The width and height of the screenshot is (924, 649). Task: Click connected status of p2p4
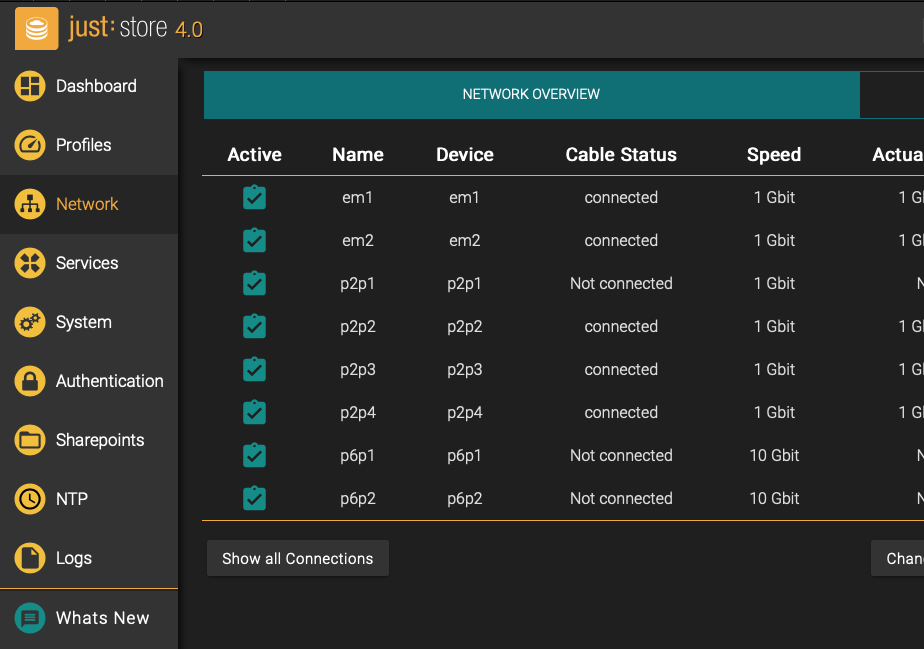(621, 413)
